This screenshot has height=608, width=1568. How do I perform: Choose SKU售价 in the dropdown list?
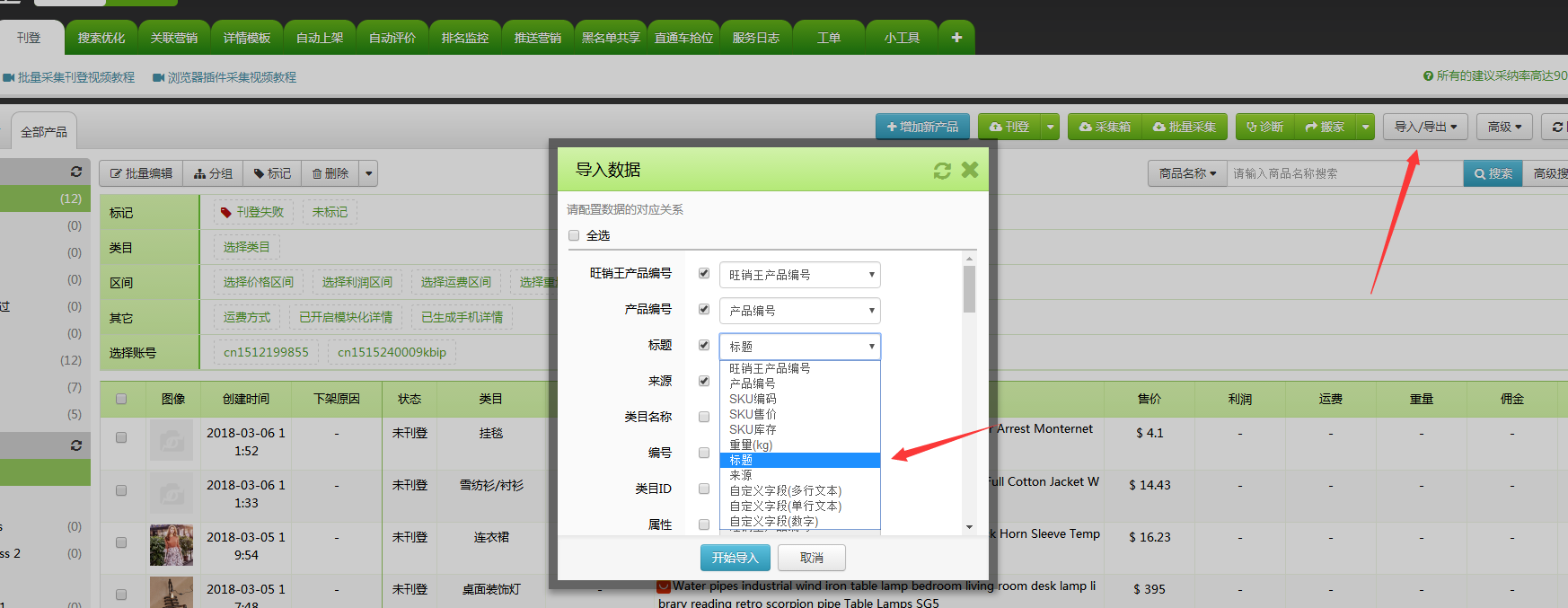point(800,414)
